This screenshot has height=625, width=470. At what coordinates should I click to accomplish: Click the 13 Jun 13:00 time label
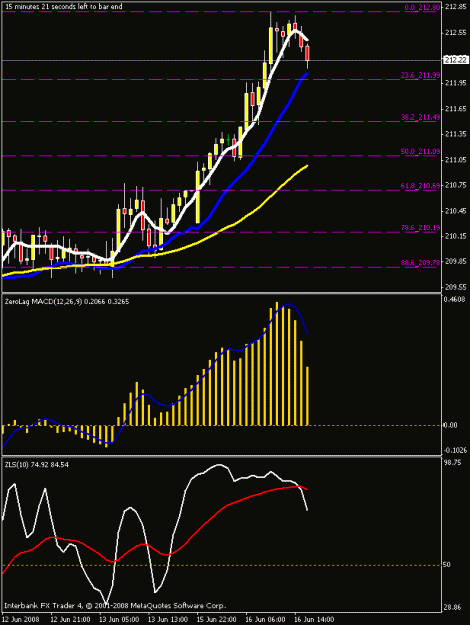point(168,620)
